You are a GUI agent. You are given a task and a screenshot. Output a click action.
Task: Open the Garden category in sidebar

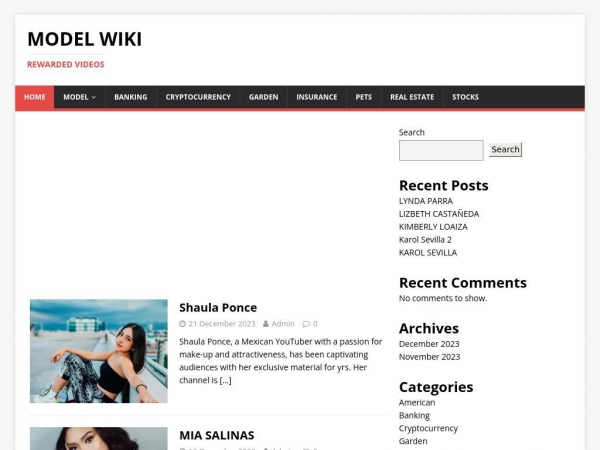click(x=413, y=441)
